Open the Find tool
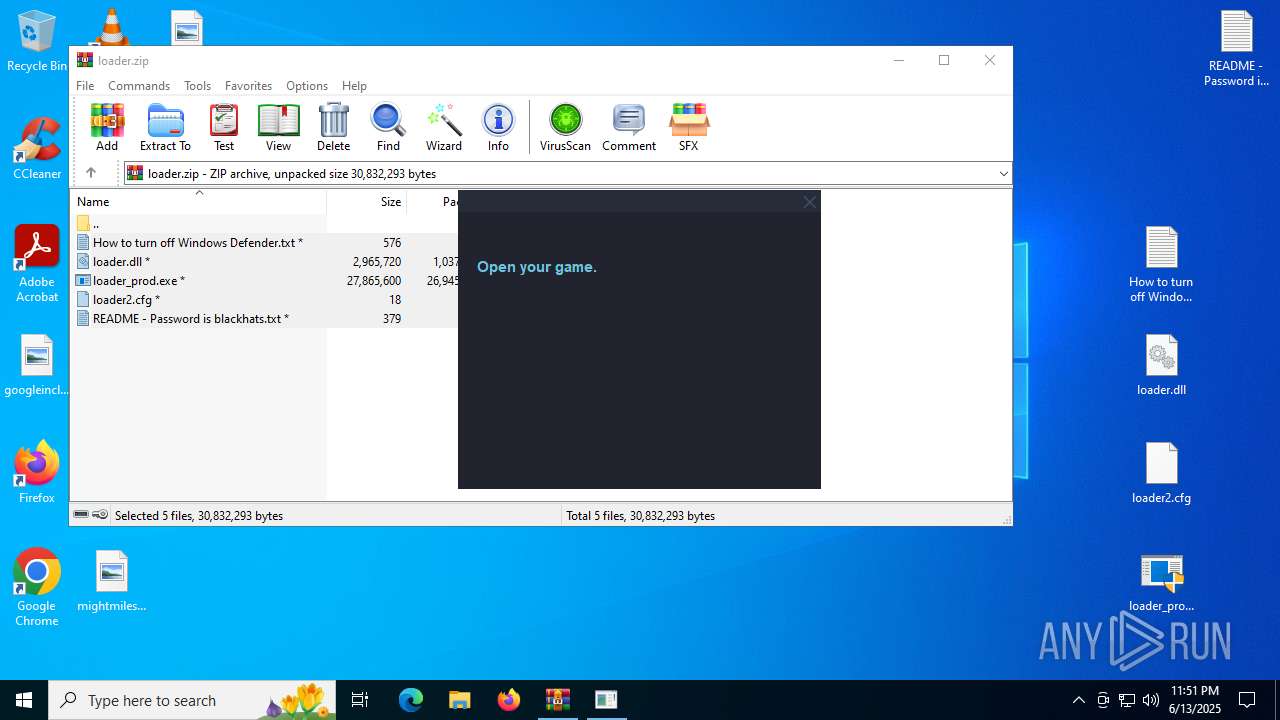This screenshot has width=1280, height=720. [388, 127]
